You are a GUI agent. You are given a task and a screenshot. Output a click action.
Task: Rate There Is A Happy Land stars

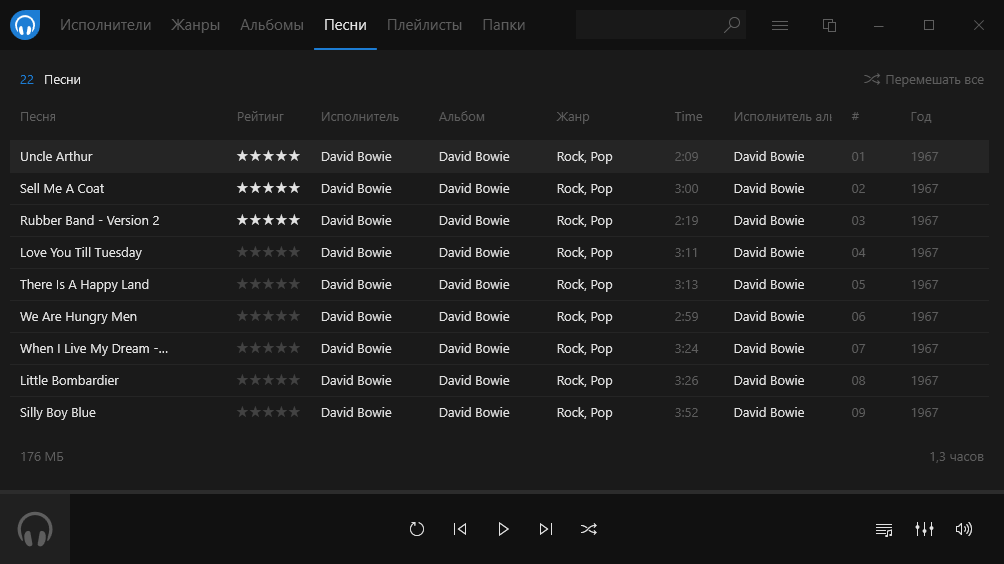pos(268,284)
